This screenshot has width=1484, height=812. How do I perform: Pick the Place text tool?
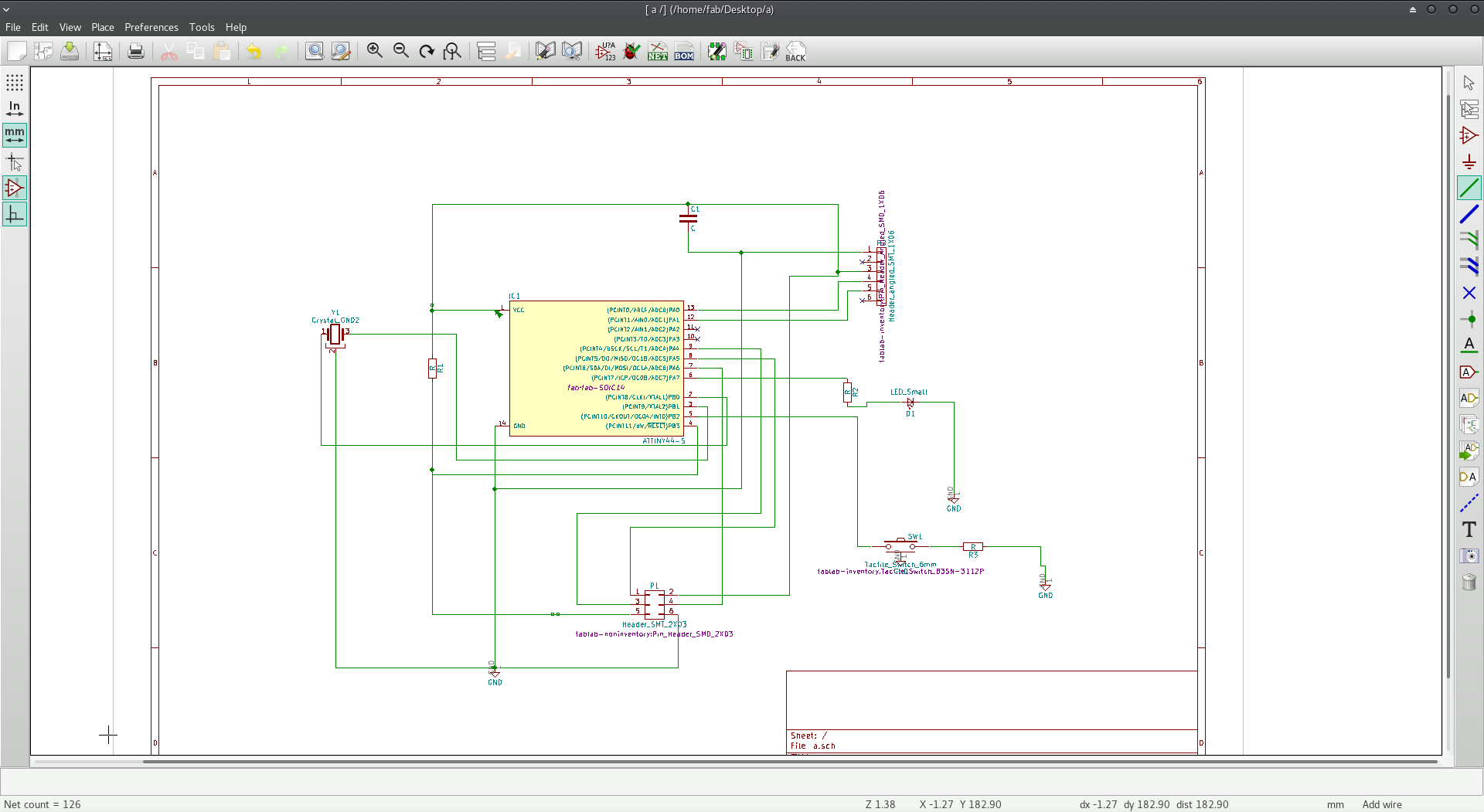pos(1469,529)
